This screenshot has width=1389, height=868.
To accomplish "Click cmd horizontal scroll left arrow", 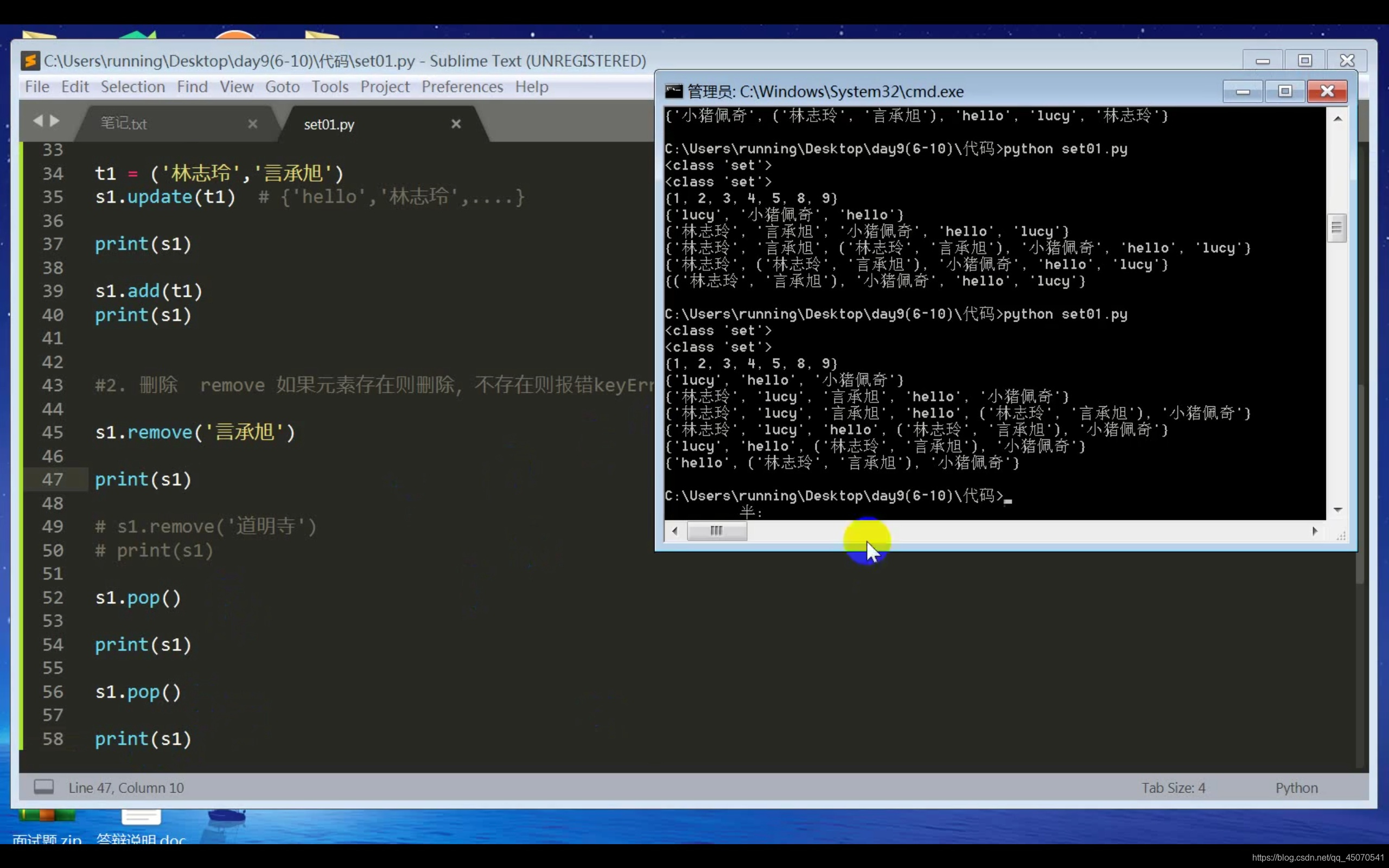I will click(675, 531).
